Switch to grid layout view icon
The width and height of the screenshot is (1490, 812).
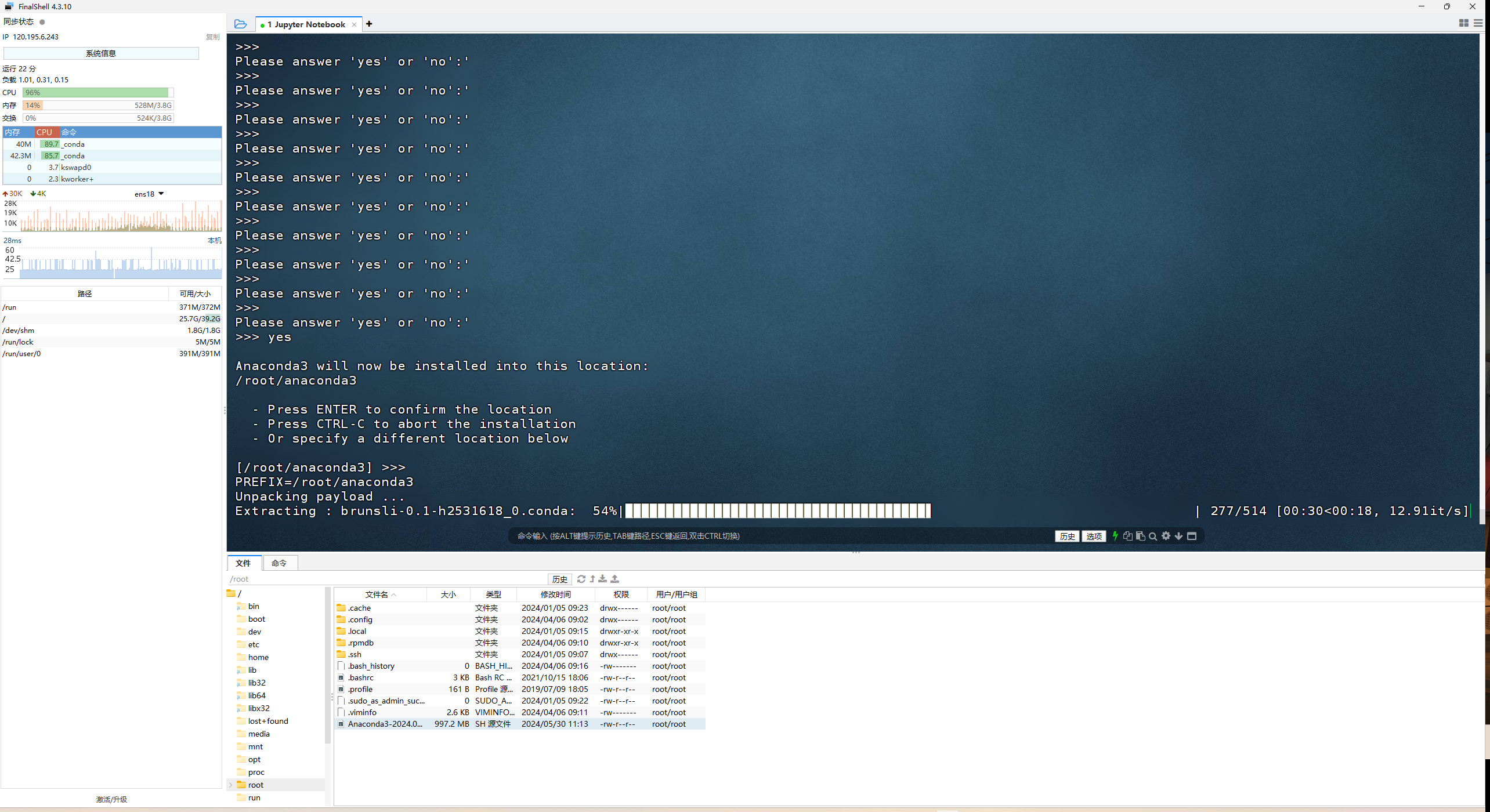(1463, 23)
